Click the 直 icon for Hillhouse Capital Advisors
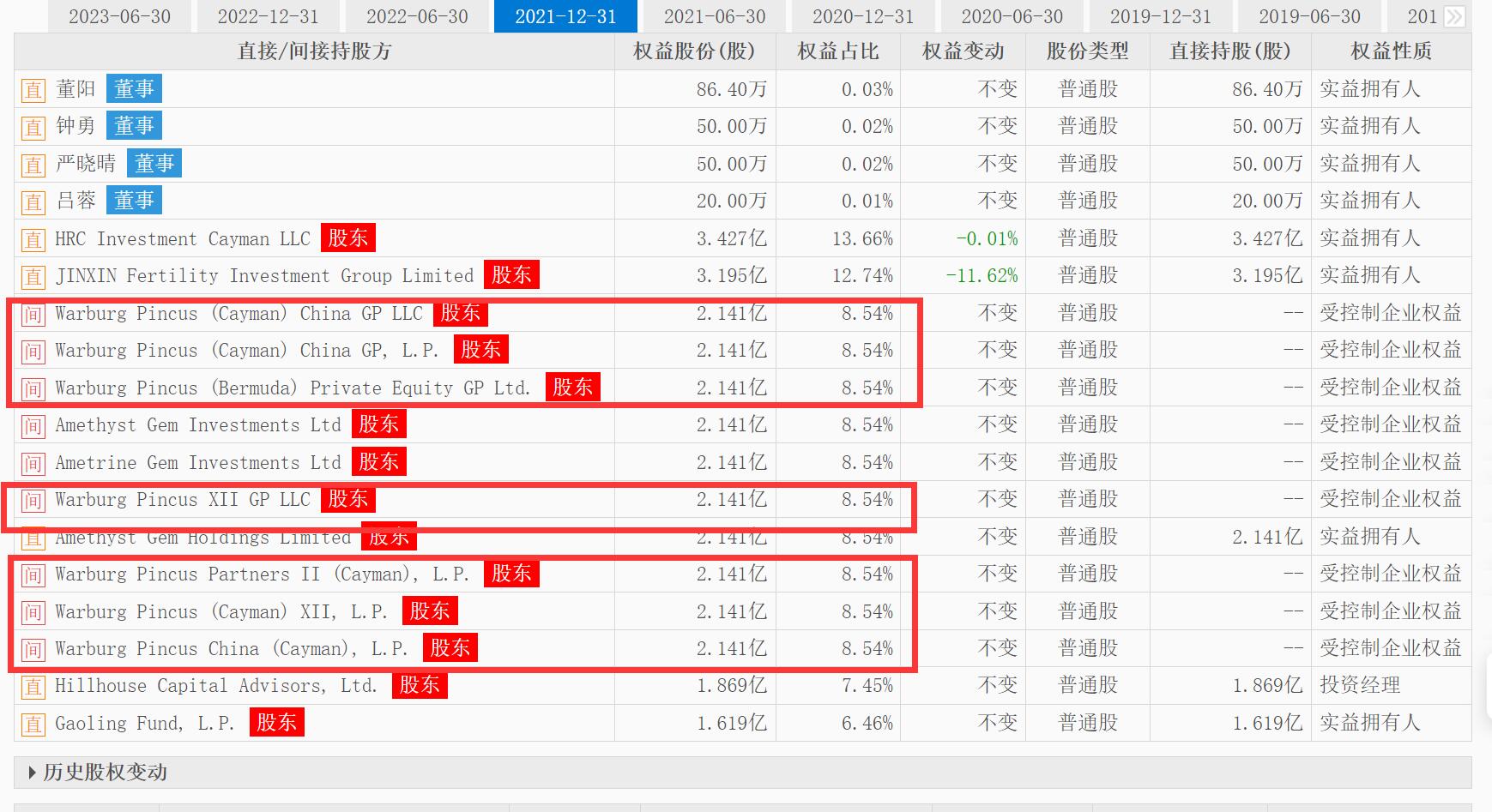This screenshot has width=1492, height=812. [x=33, y=686]
